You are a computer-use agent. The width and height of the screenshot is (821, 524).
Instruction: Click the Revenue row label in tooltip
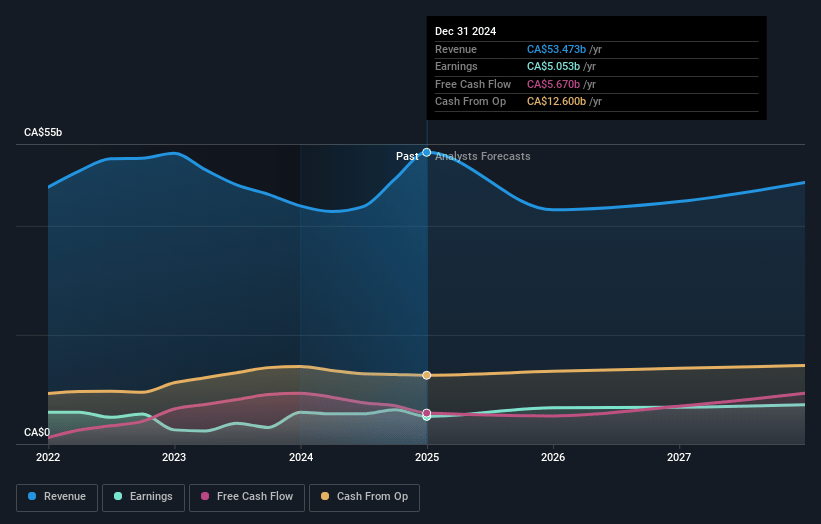click(456, 49)
